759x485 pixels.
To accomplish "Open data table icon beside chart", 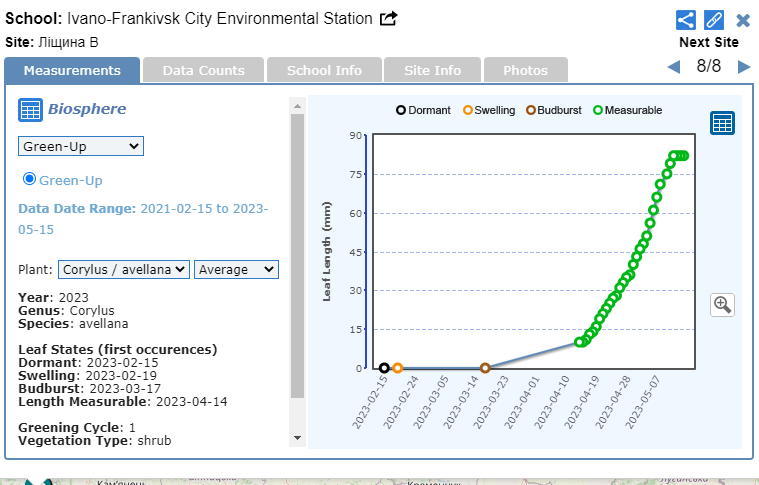I will (x=722, y=123).
